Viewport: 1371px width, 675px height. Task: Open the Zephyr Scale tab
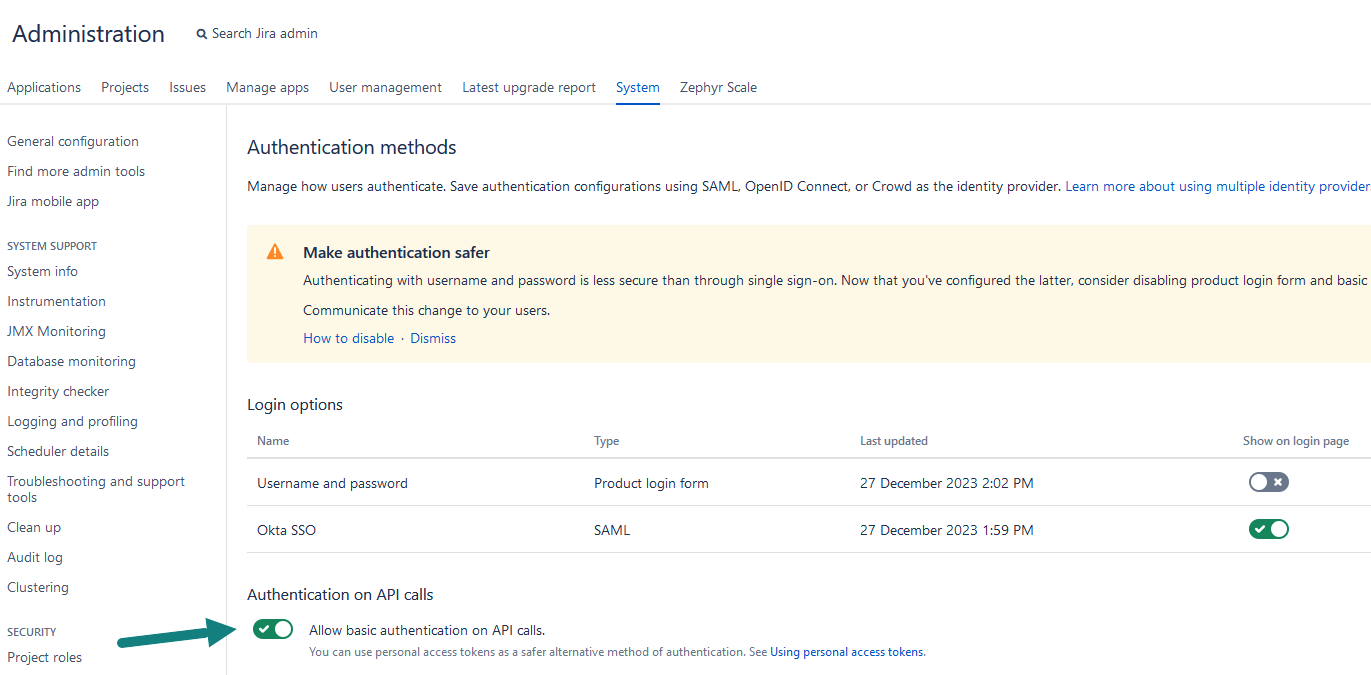point(718,88)
